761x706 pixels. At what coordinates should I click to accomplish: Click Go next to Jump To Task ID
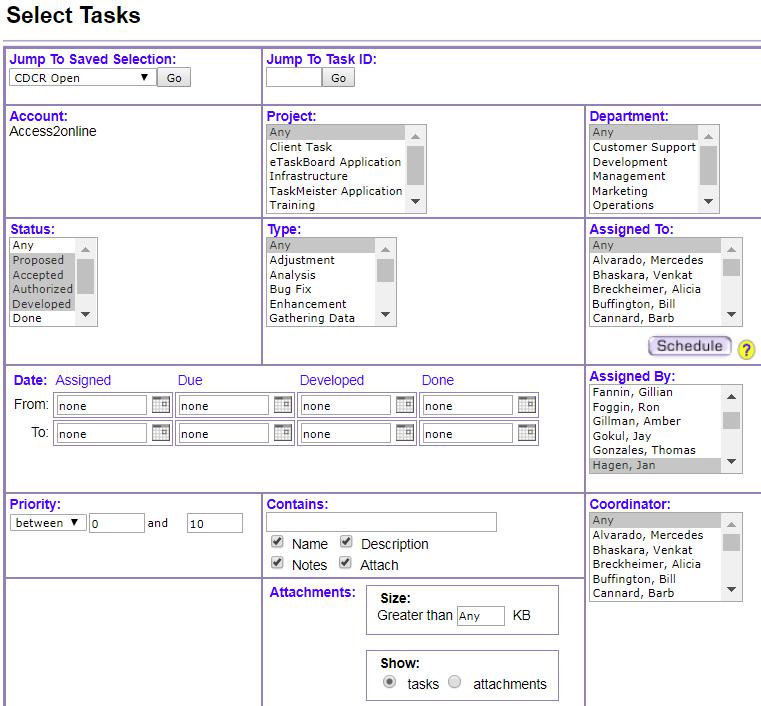pos(338,78)
